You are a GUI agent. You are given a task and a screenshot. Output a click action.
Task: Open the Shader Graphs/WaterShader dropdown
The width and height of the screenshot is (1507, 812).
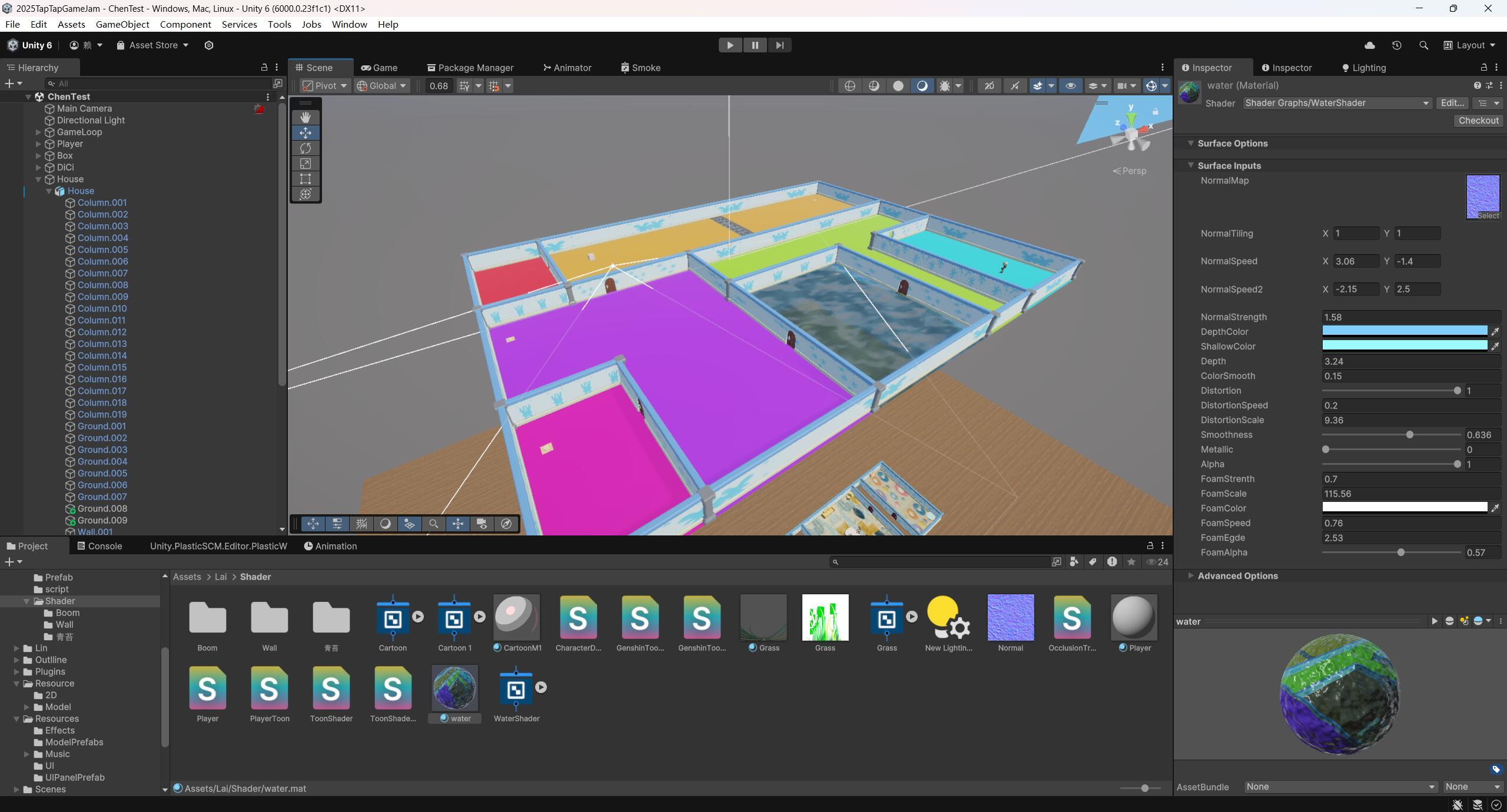pyautogui.click(x=1336, y=103)
